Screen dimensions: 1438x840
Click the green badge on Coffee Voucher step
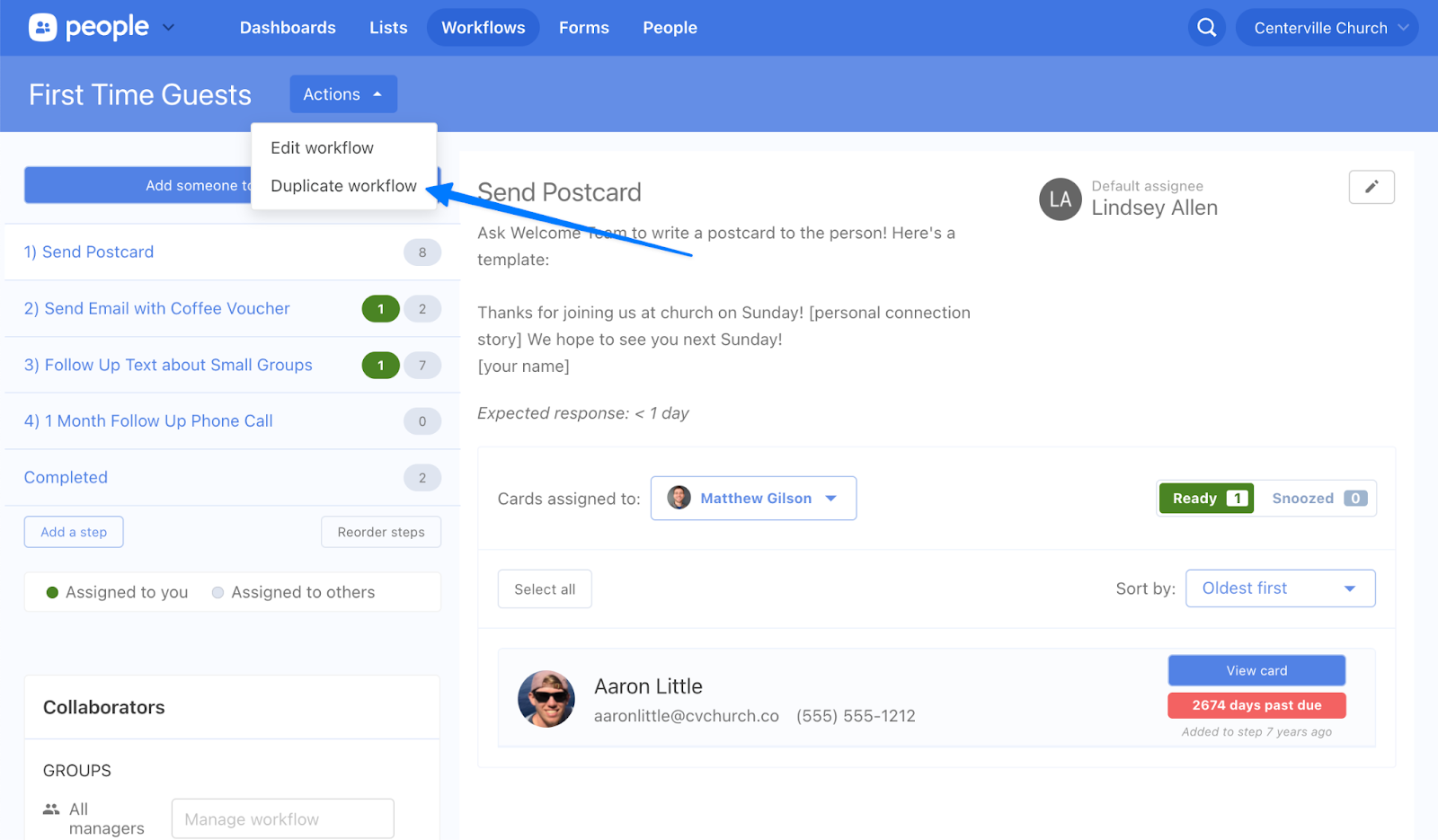click(380, 309)
